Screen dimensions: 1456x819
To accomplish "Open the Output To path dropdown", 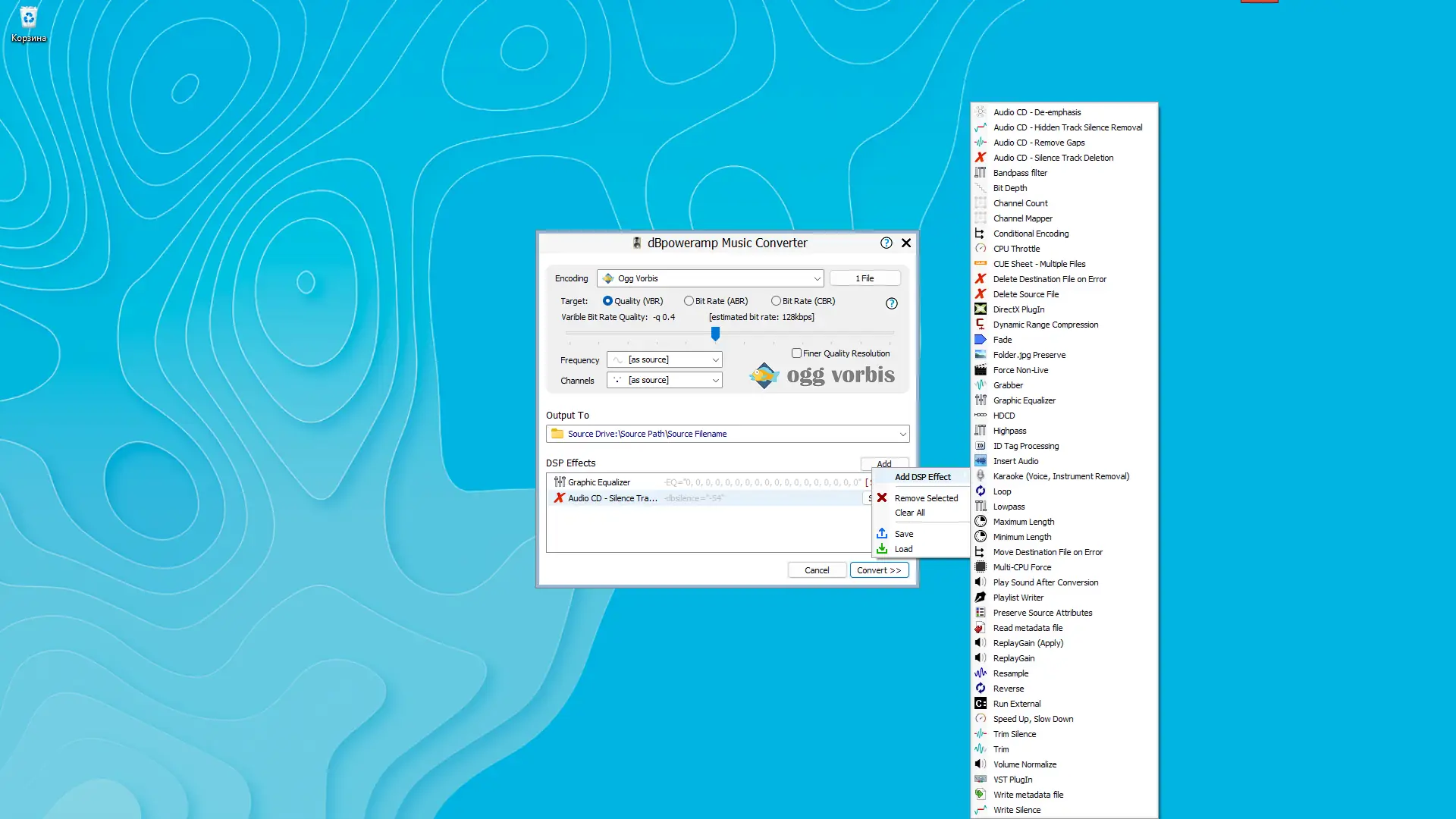I will (x=902, y=434).
